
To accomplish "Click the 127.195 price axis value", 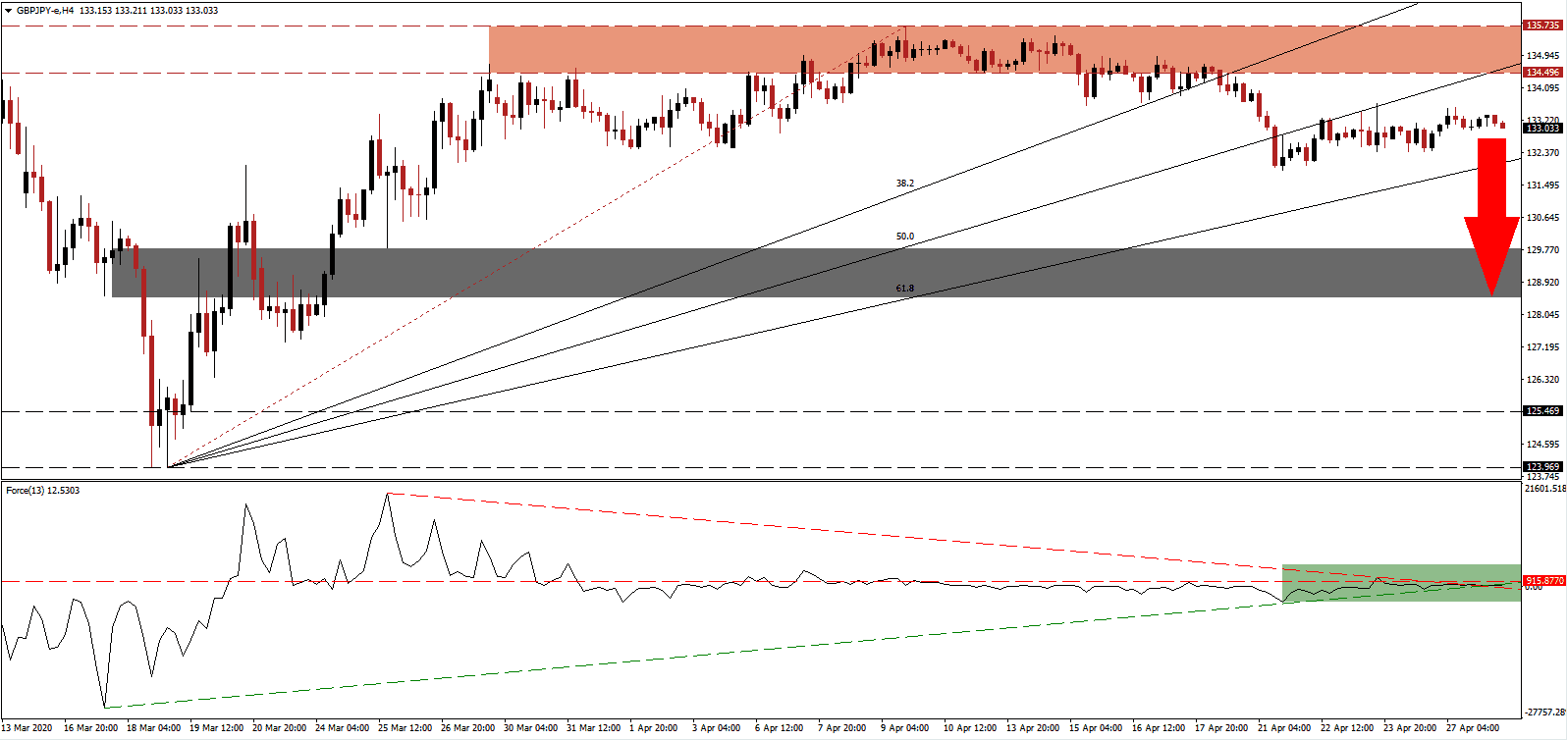I will click(1543, 346).
